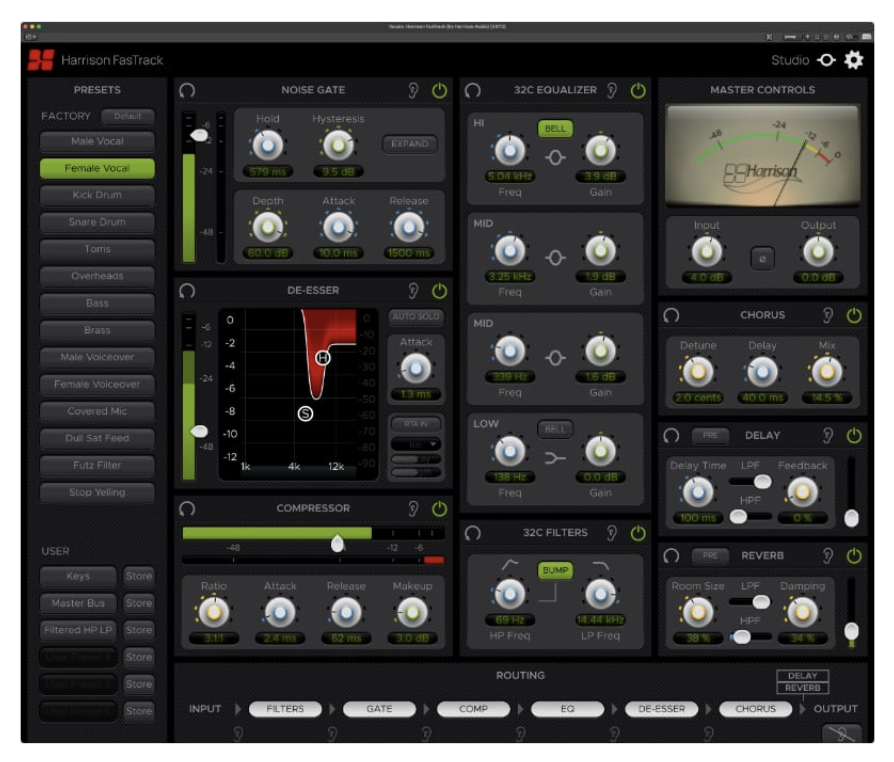Click the Master Input gain knob
The width and height of the screenshot is (894, 762).
[x=707, y=251]
